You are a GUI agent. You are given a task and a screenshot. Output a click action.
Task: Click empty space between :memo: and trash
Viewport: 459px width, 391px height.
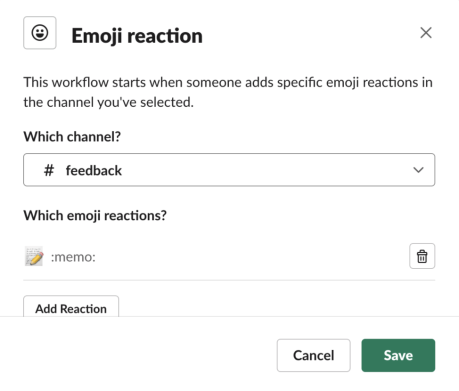tap(250, 257)
